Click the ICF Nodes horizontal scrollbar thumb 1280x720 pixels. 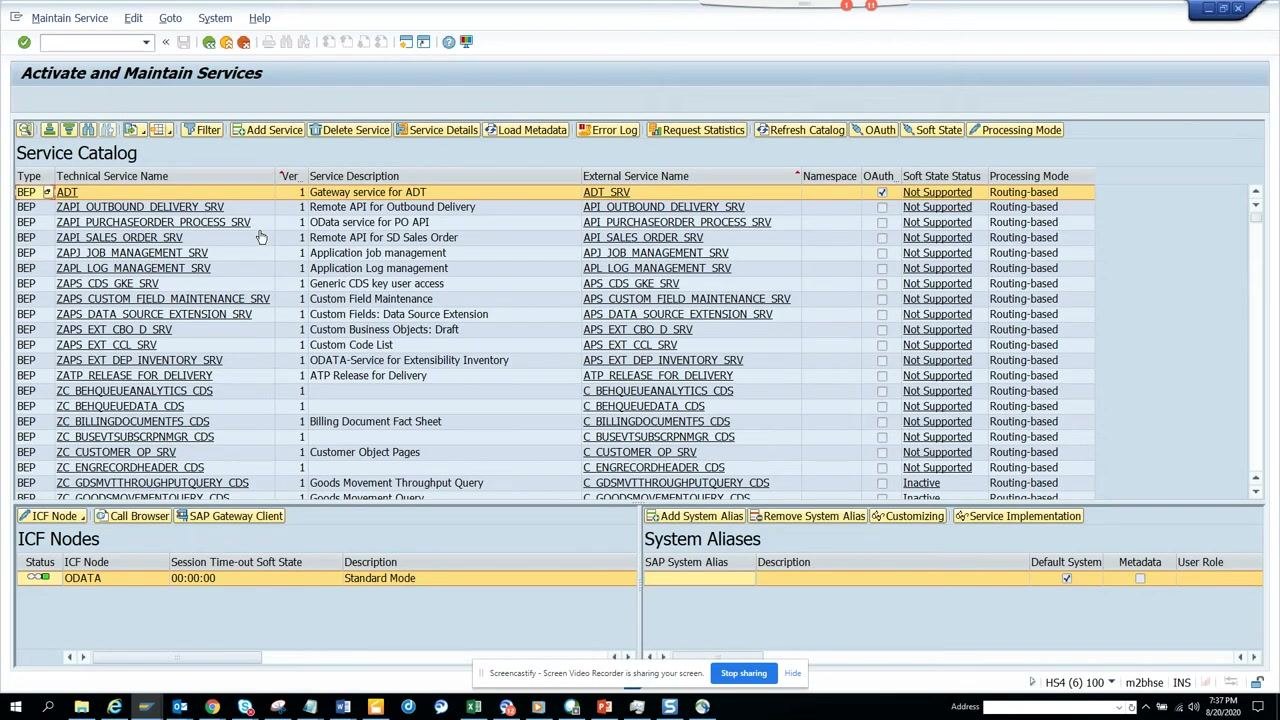[177, 657]
